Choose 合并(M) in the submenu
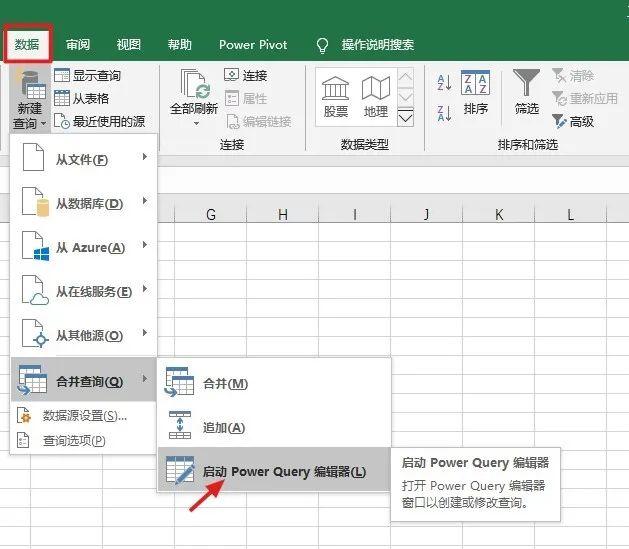 click(274, 383)
